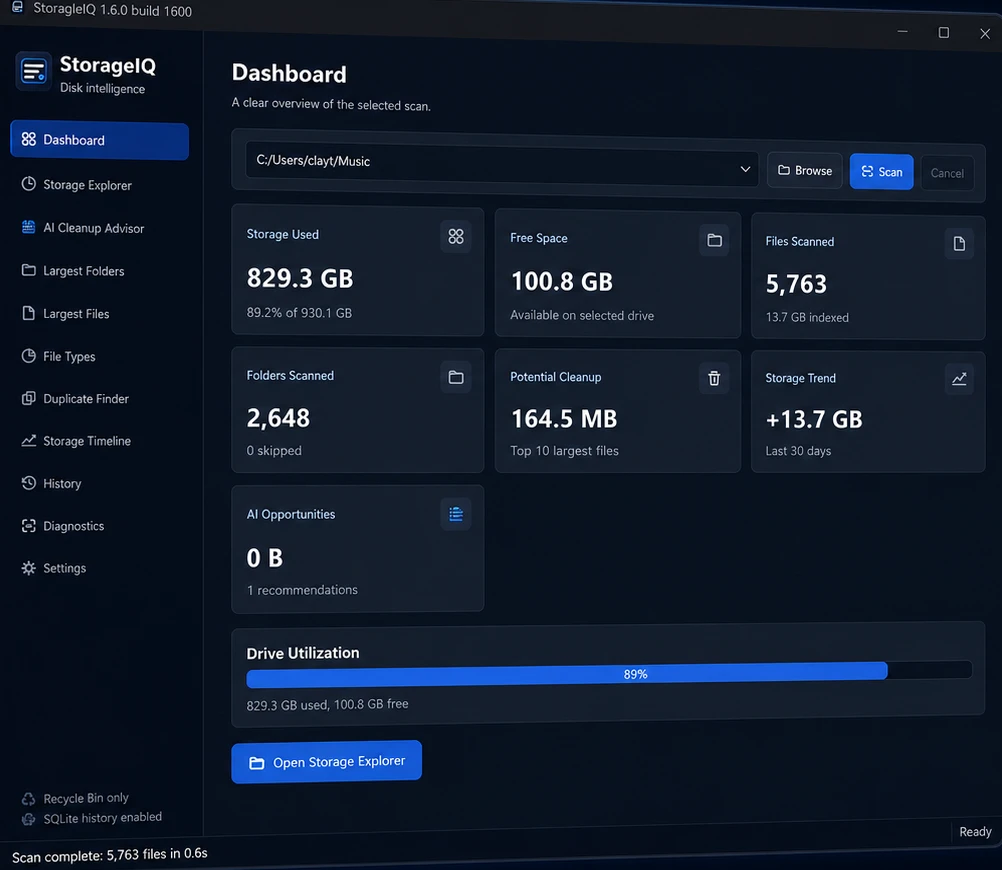Click the Largest Files document icon
Image resolution: width=1002 pixels, height=870 pixels.
[x=29, y=313]
